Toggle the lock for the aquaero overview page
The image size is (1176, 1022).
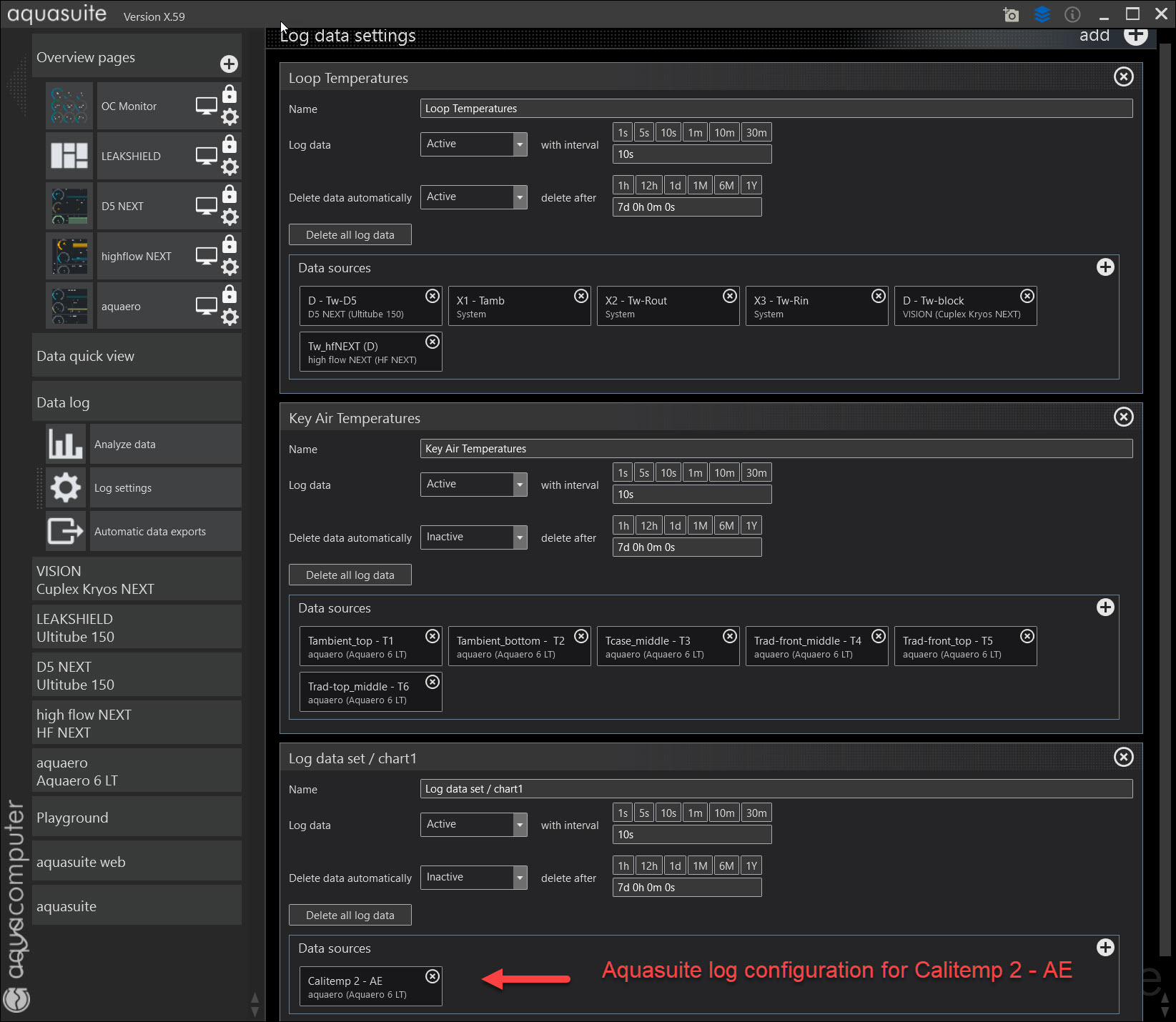click(229, 294)
